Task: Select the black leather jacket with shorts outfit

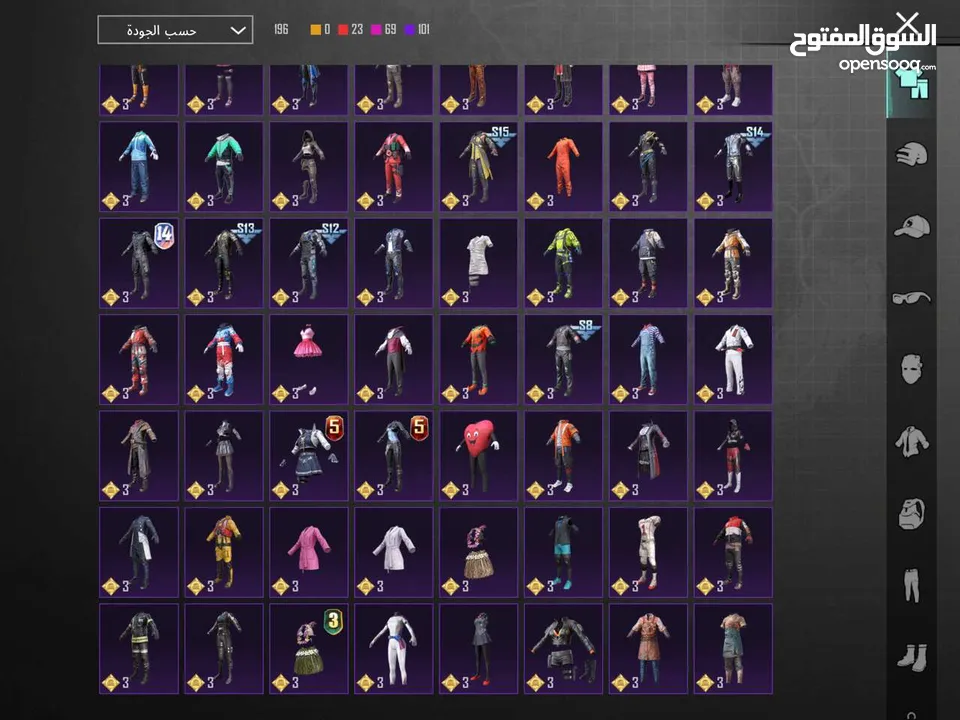Action: pos(563,649)
